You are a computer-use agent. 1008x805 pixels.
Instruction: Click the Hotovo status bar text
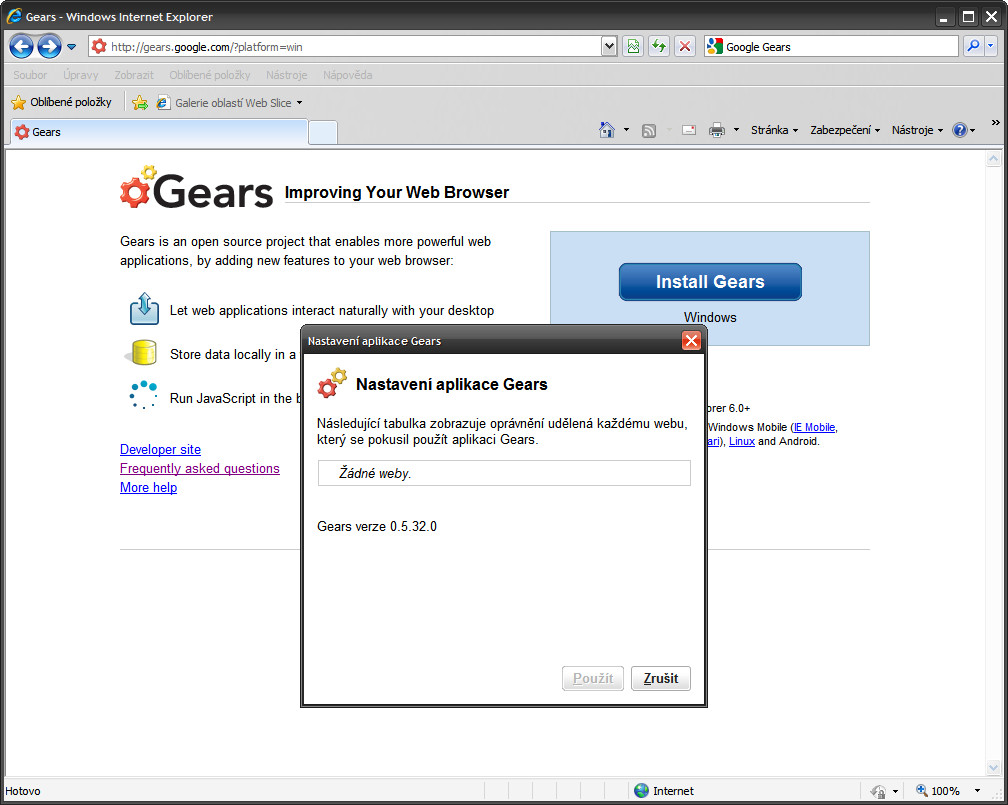[22, 791]
